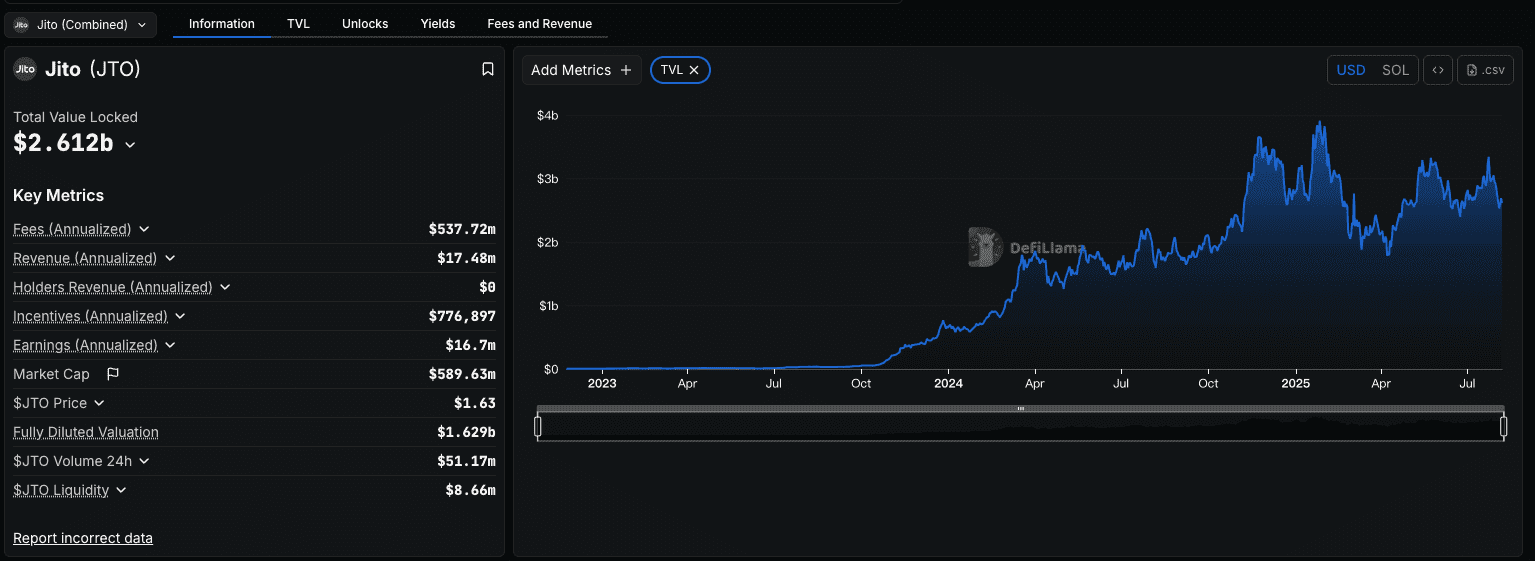Expand Holders Revenue (Annualized) row
Image resolution: width=1535 pixels, height=561 pixels.
(225, 287)
